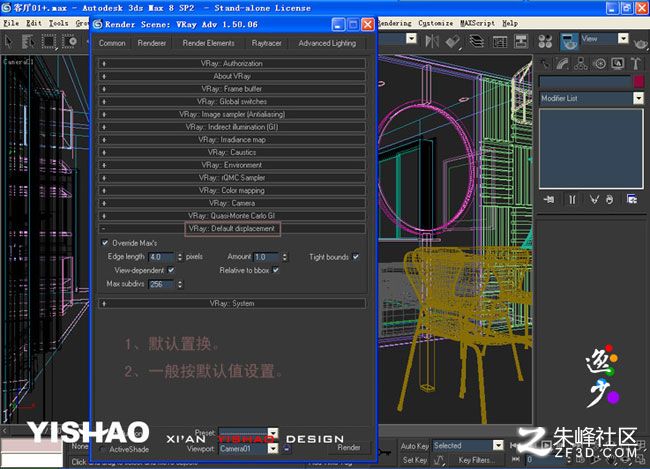Open the Viewport Camera01 dropdown
The width and height of the screenshot is (650, 469).
click(x=273, y=449)
